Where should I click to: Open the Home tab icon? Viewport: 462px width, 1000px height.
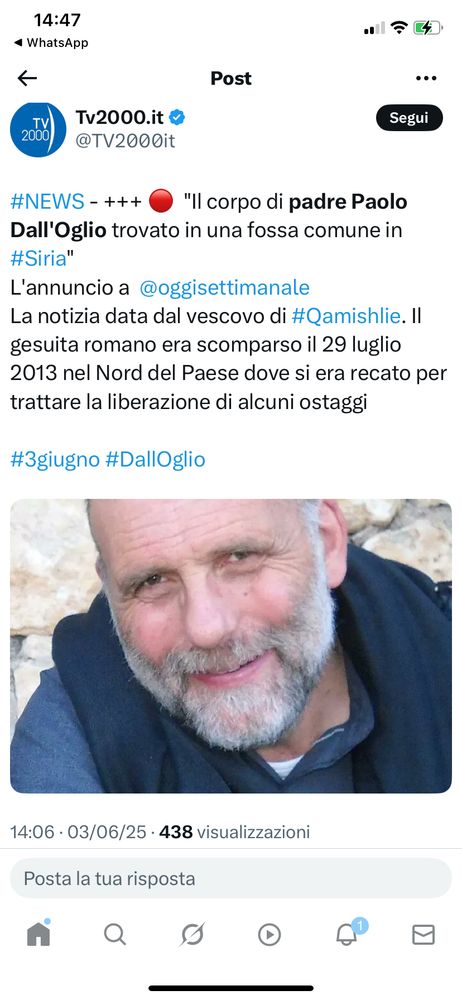click(x=38, y=934)
